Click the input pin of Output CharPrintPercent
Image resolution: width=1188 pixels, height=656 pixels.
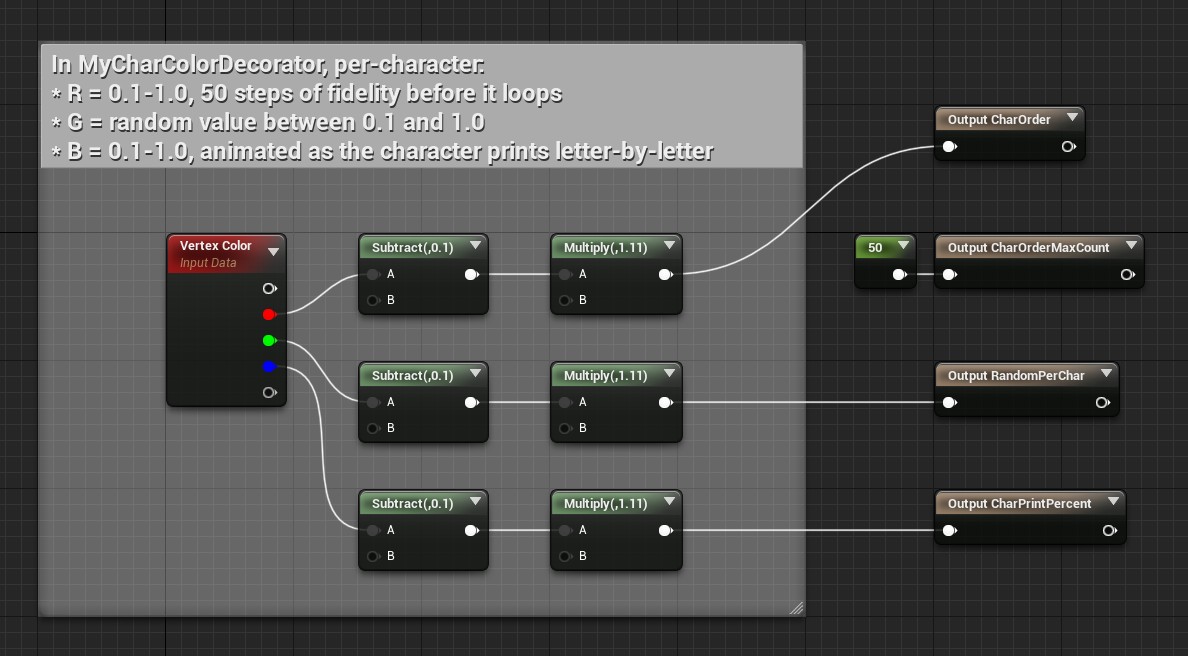[949, 531]
